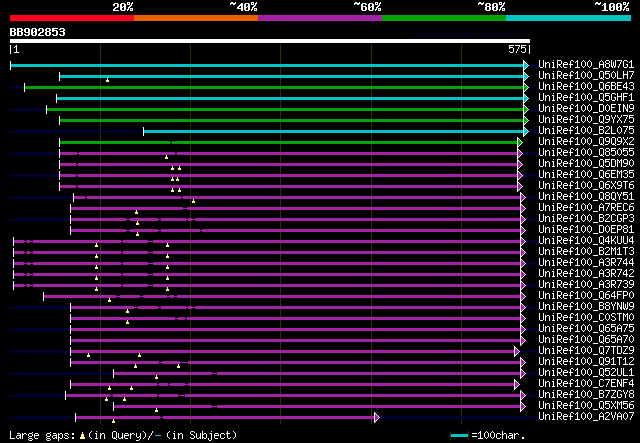Image resolution: width=640 pixels, height=443 pixels.
Task: Click the yellow gap marker under the UniRef100_Q50LH7 bar
Action: pos(107,80)
